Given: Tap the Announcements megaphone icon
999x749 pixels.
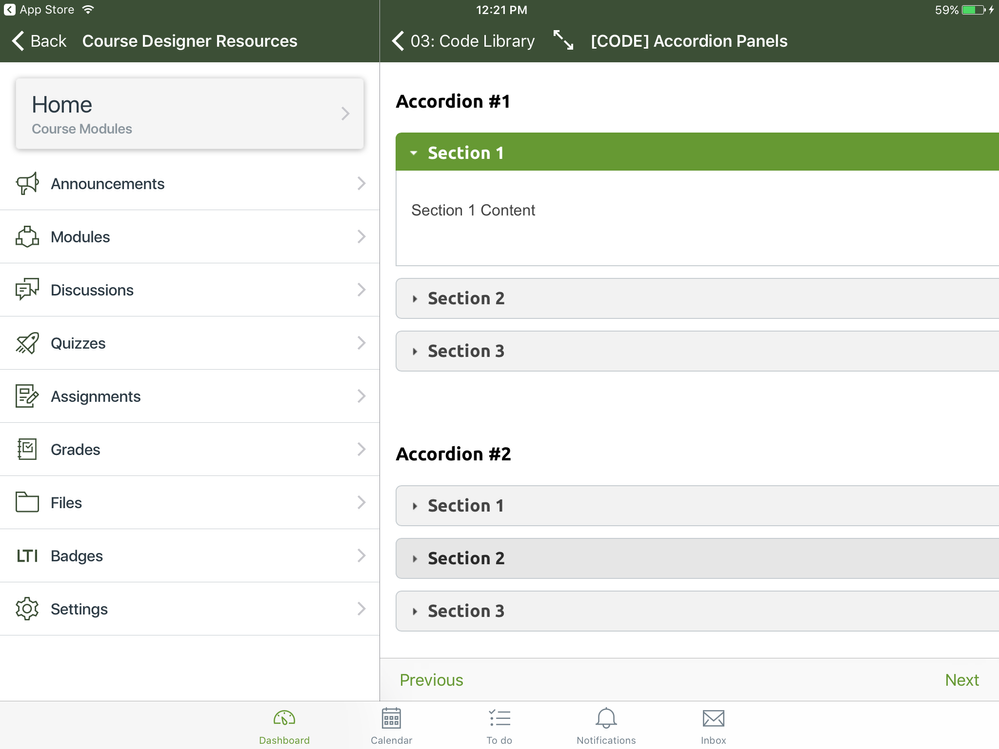Looking at the screenshot, I should click(x=27, y=183).
